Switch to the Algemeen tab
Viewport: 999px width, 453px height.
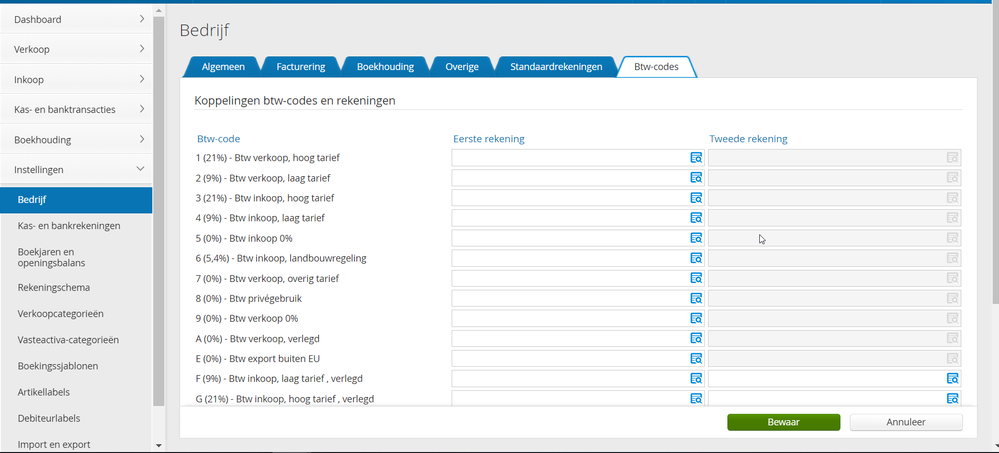coord(222,66)
